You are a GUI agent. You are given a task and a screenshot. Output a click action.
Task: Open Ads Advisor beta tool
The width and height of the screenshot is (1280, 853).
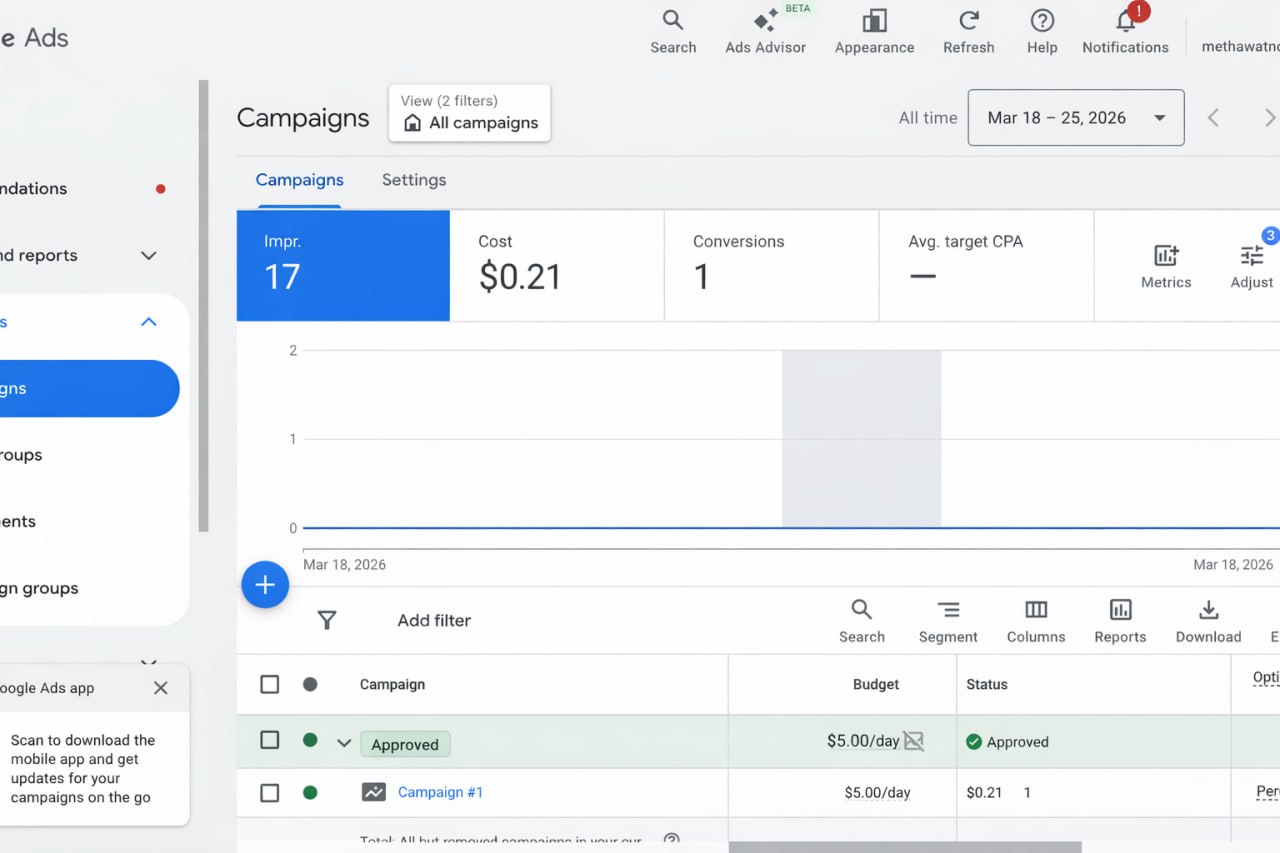pos(765,31)
